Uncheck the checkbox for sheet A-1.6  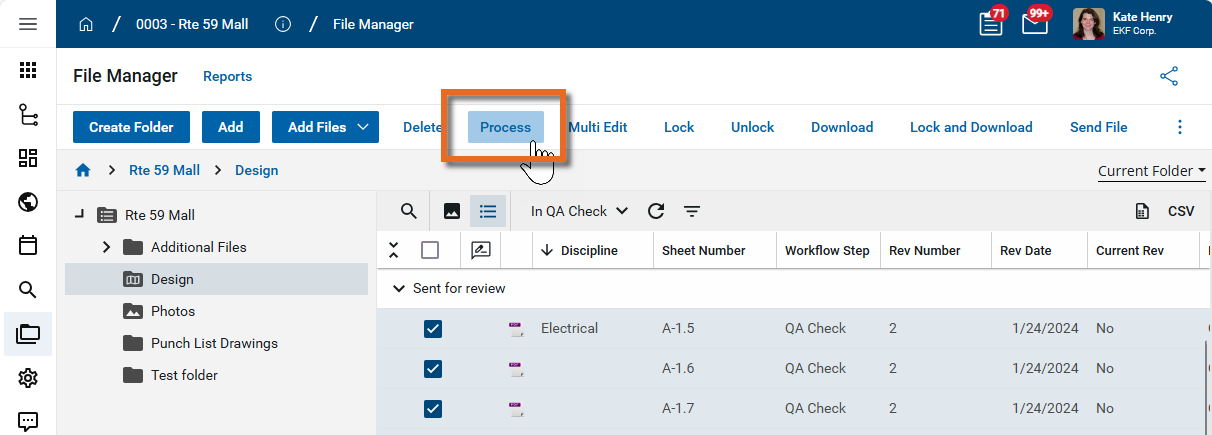pos(432,369)
